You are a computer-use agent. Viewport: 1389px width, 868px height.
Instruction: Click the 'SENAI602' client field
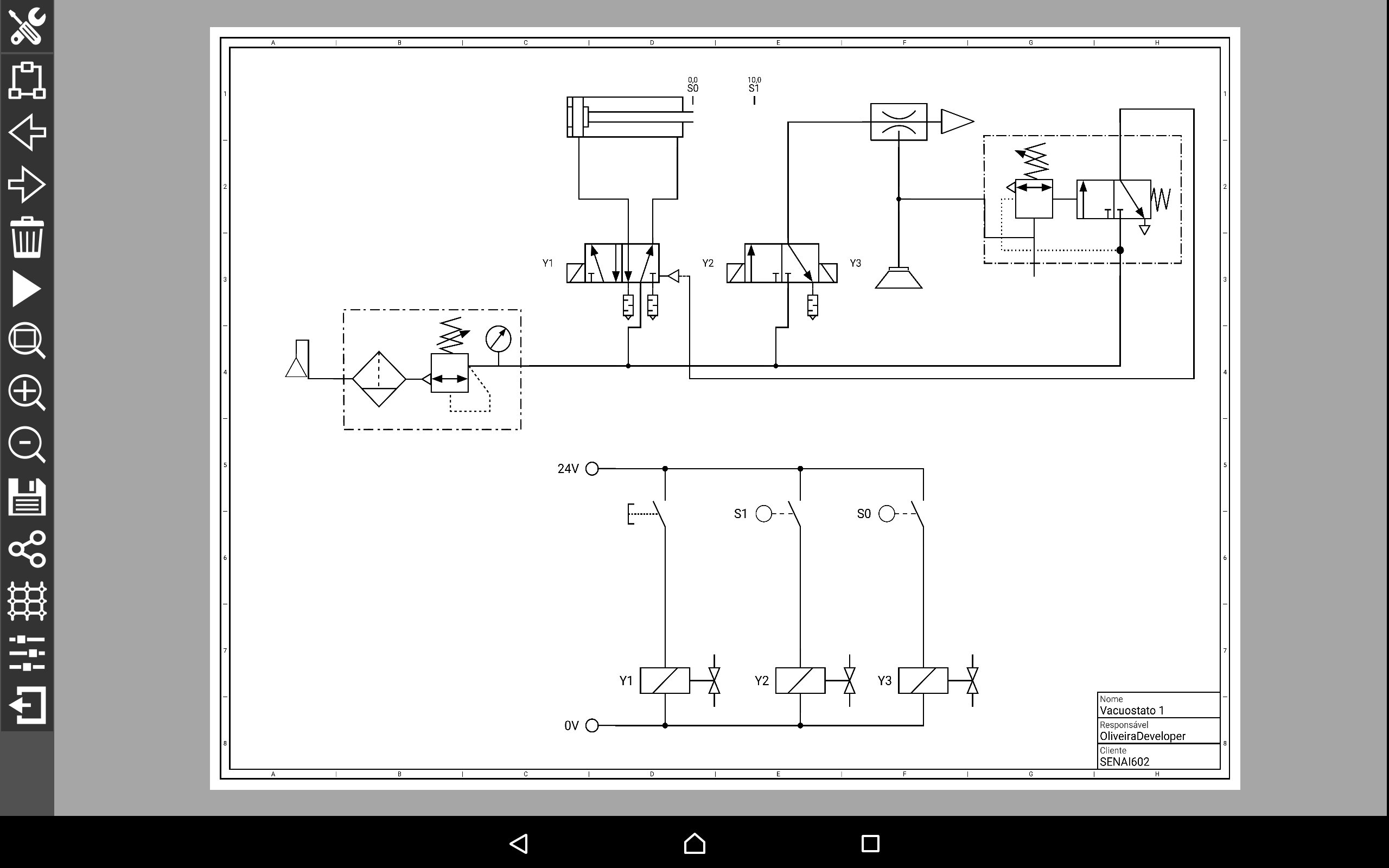1158,757
